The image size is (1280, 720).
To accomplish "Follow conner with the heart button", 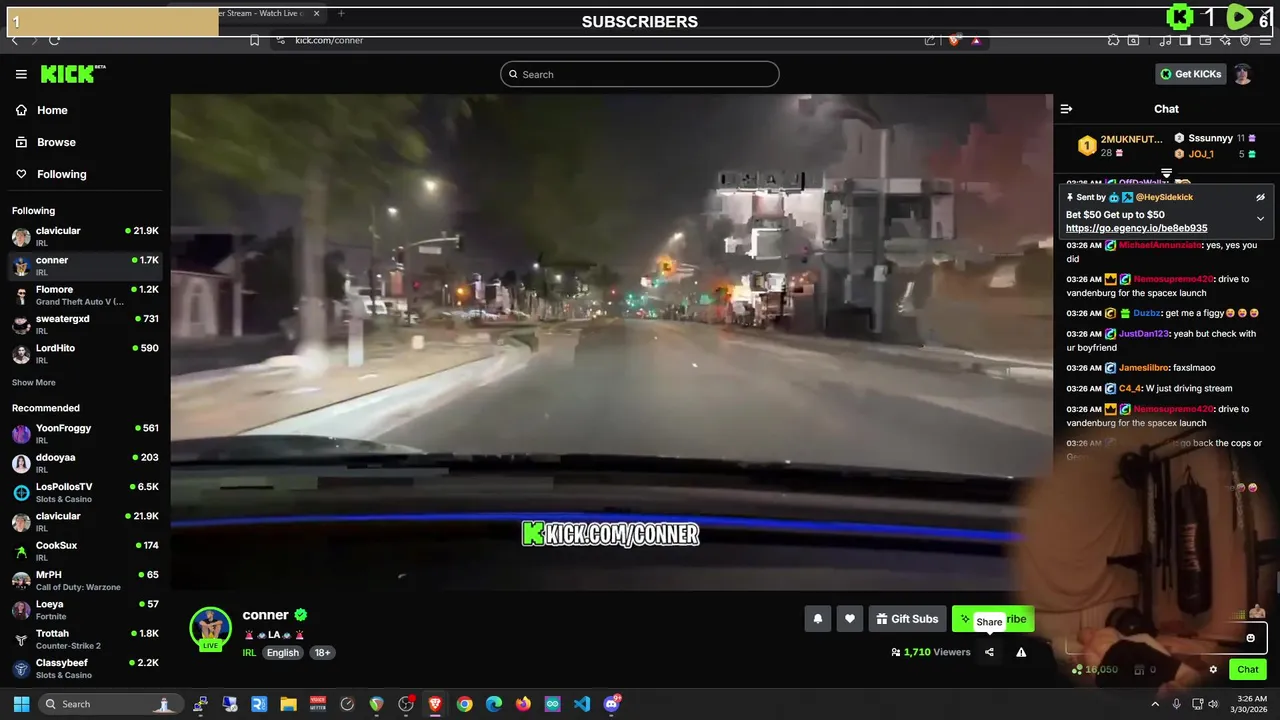I will pyautogui.click(x=849, y=619).
